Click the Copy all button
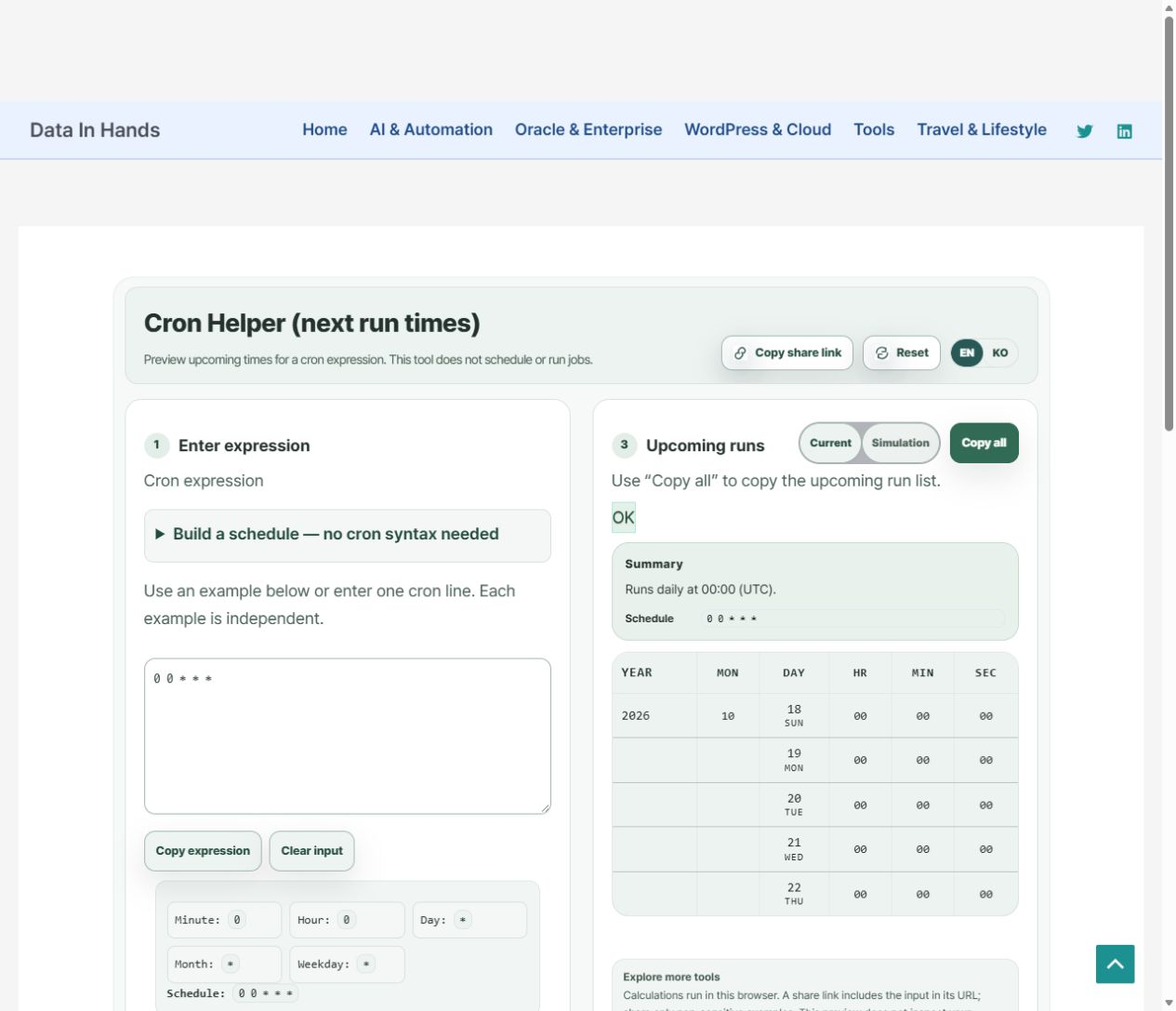The width and height of the screenshot is (1176, 1011). (x=984, y=443)
